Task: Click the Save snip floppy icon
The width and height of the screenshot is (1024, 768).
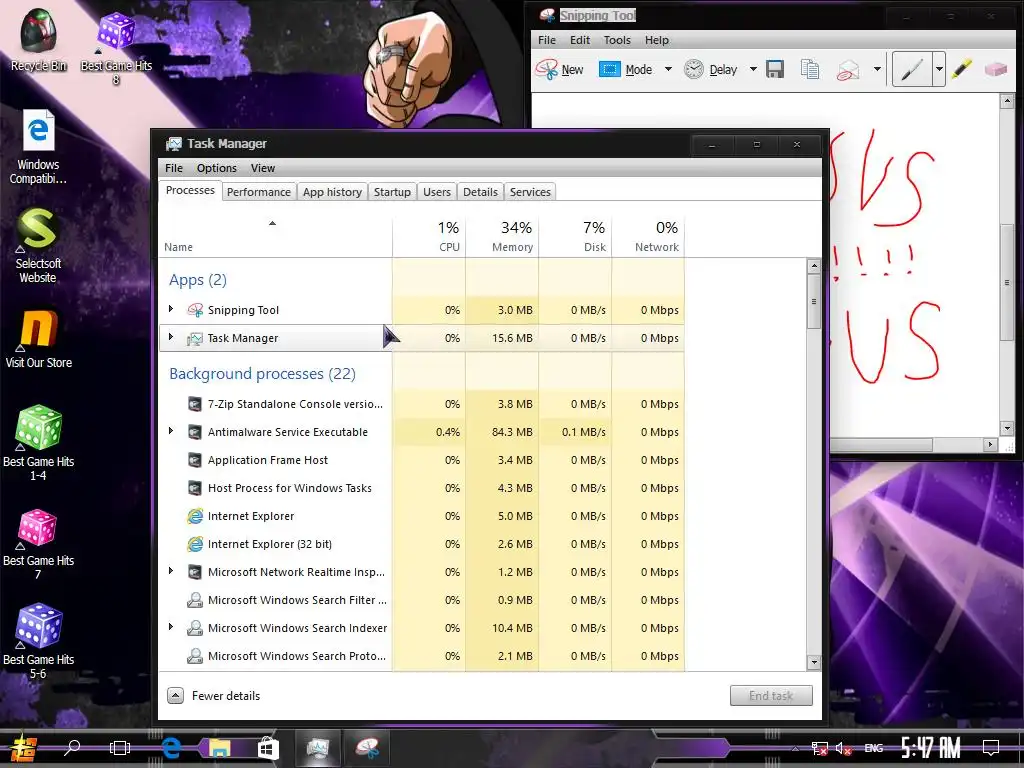Action: pyautogui.click(x=775, y=69)
